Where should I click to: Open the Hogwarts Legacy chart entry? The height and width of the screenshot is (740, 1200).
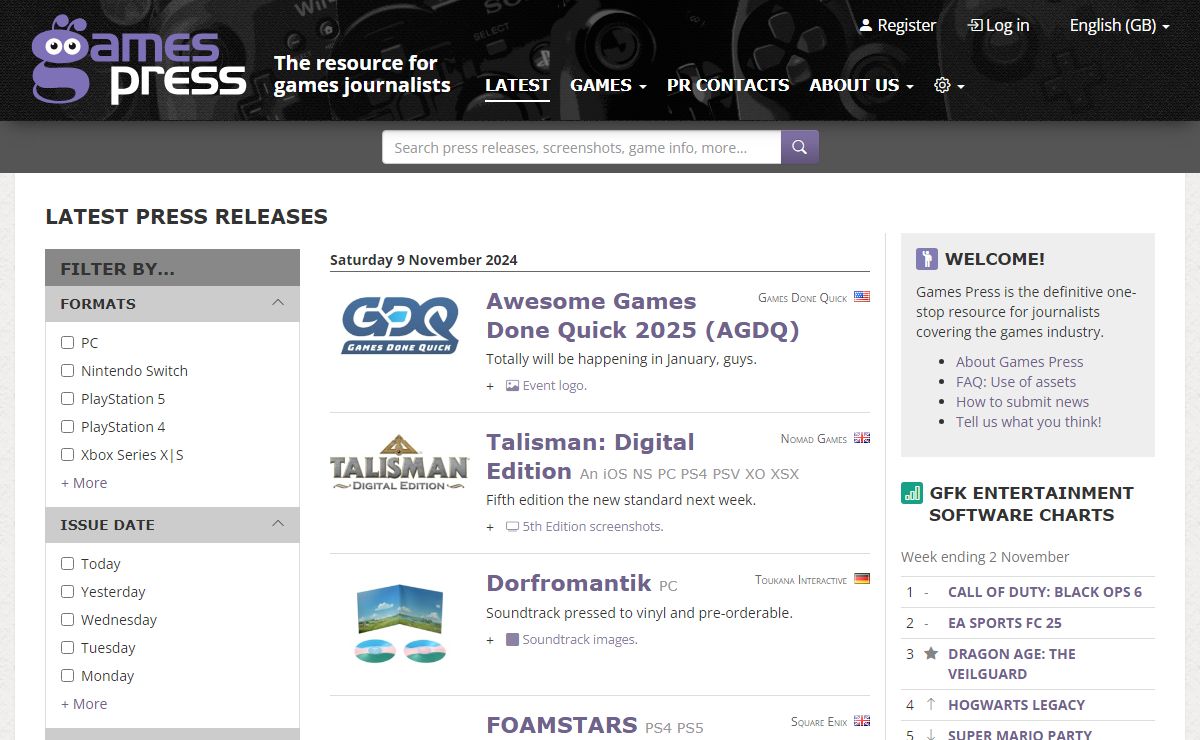(x=1016, y=705)
